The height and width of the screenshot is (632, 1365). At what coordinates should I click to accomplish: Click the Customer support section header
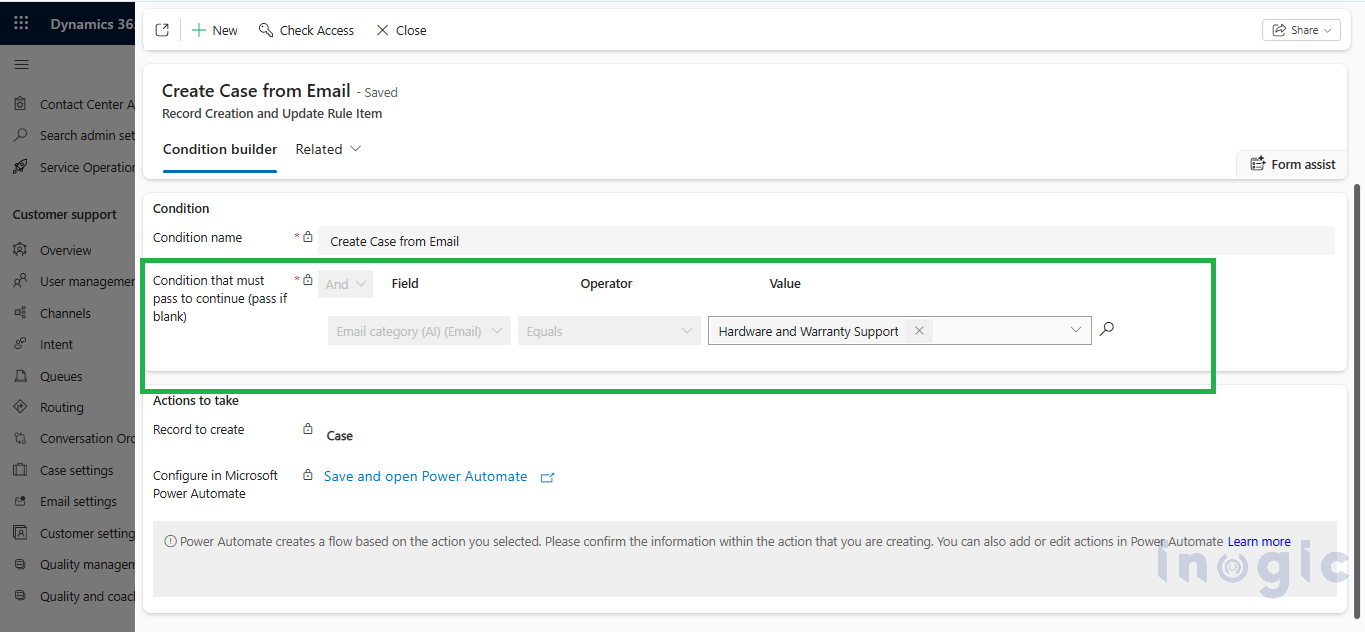pyautogui.click(x=65, y=214)
